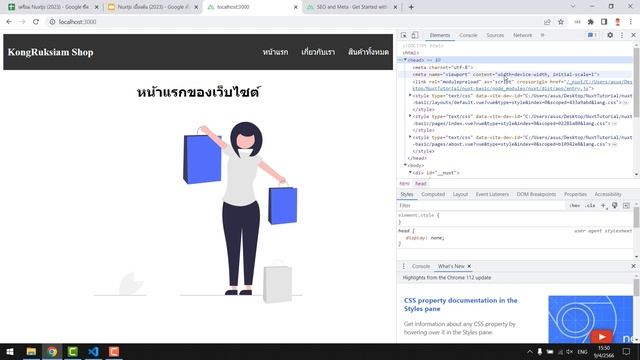
Task: Open the drawer three-dot menu beside Console
Action: pos(404,266)
